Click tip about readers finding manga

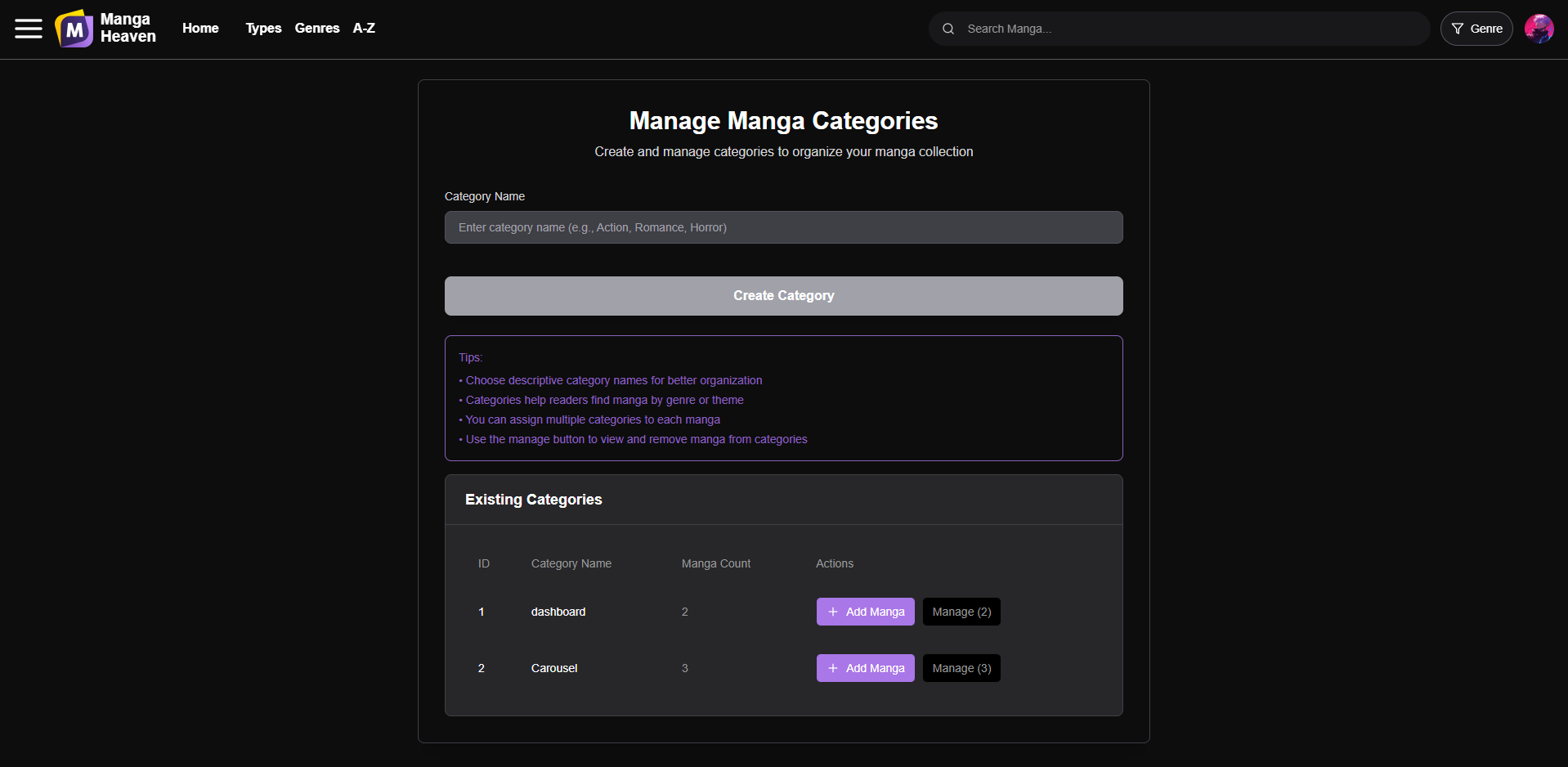tap(602, 400)
